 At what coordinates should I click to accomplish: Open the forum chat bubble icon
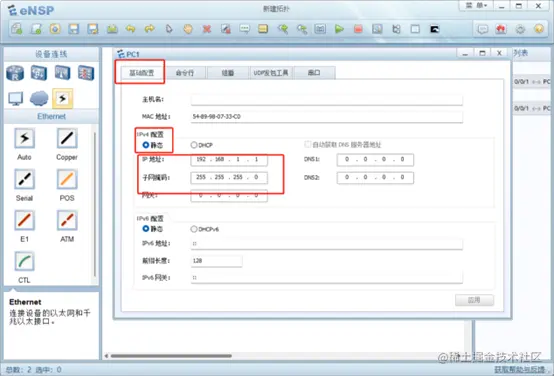483,29
